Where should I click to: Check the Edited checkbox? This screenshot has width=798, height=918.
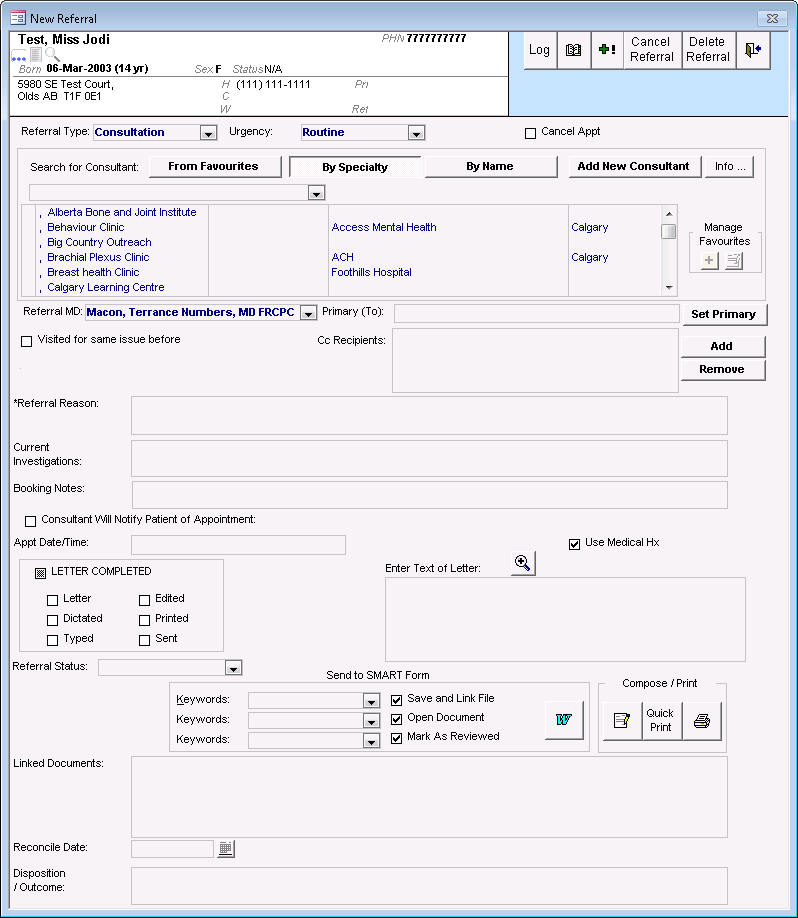click(144, 600)
